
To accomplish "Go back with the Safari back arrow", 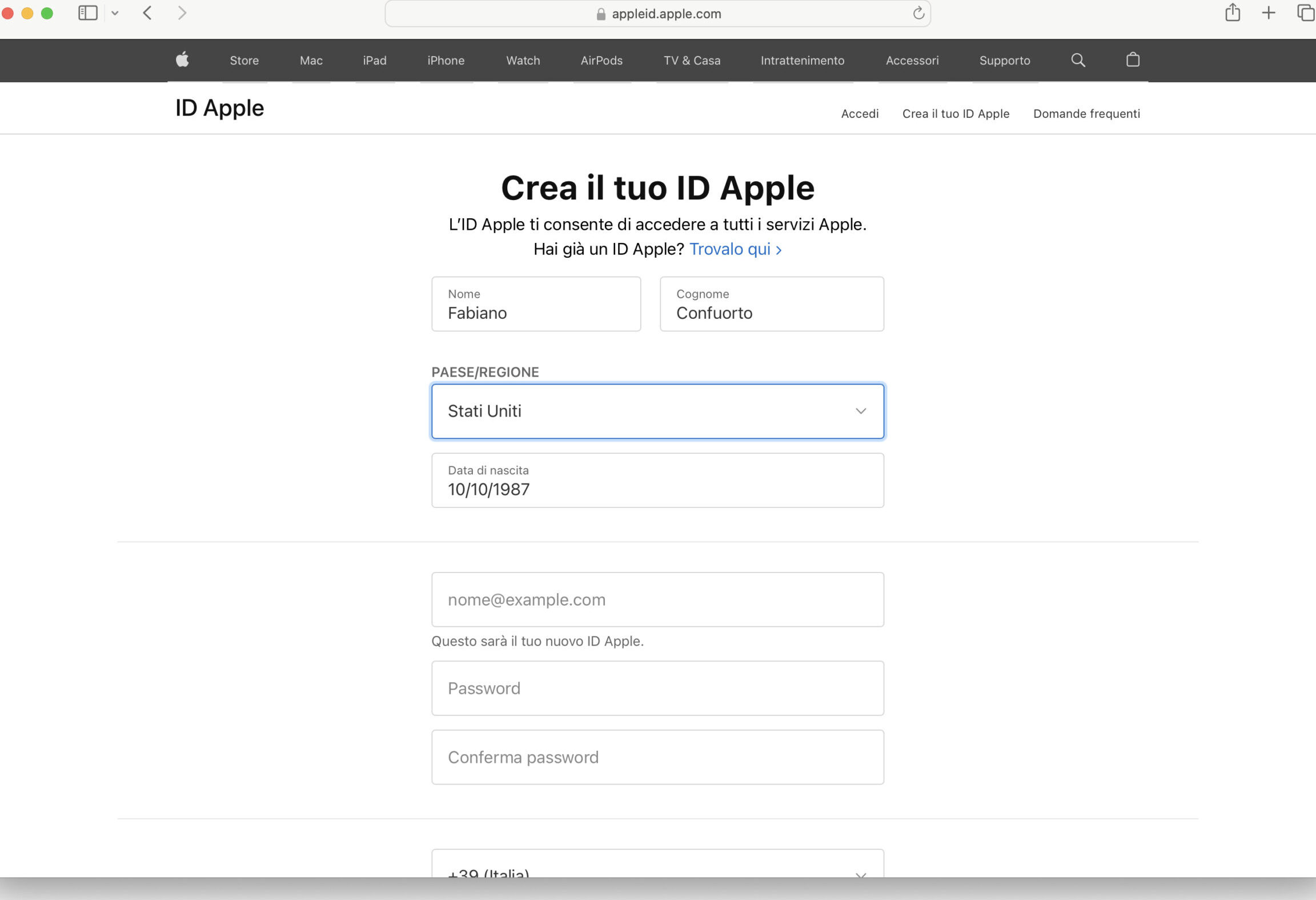I will [x=147, y=13].
